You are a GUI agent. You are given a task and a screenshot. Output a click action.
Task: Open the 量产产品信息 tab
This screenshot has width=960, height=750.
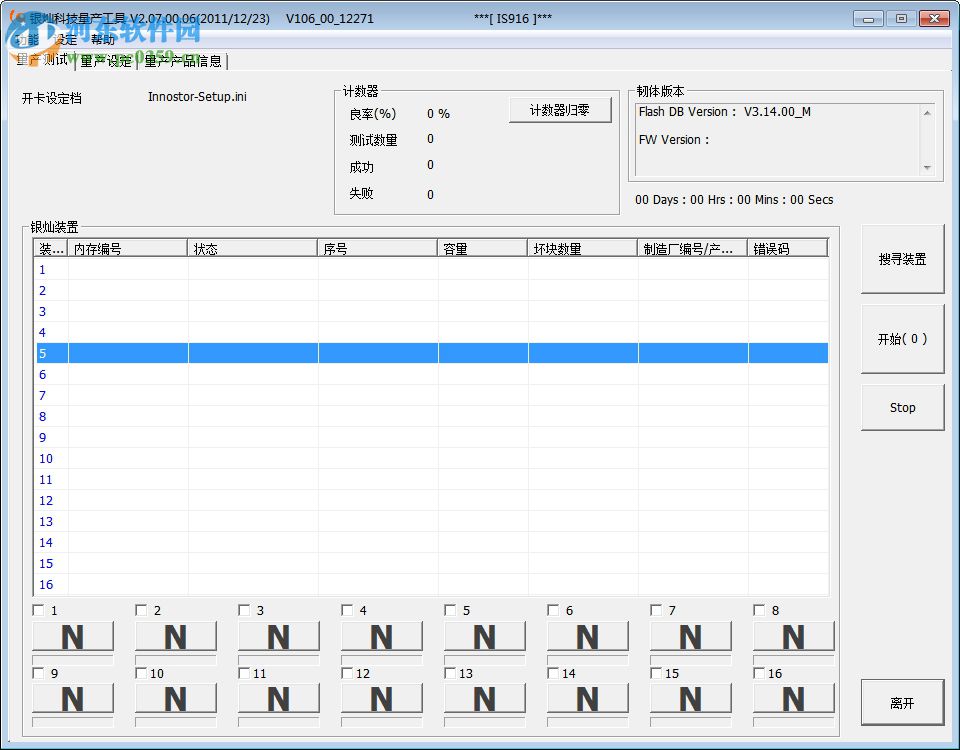pos(183,60)
